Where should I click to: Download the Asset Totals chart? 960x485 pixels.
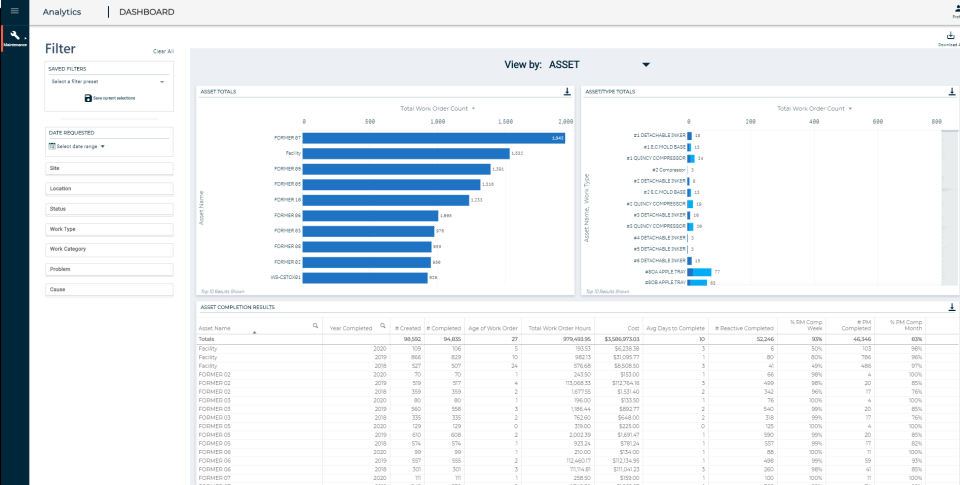tap(567, 92)
